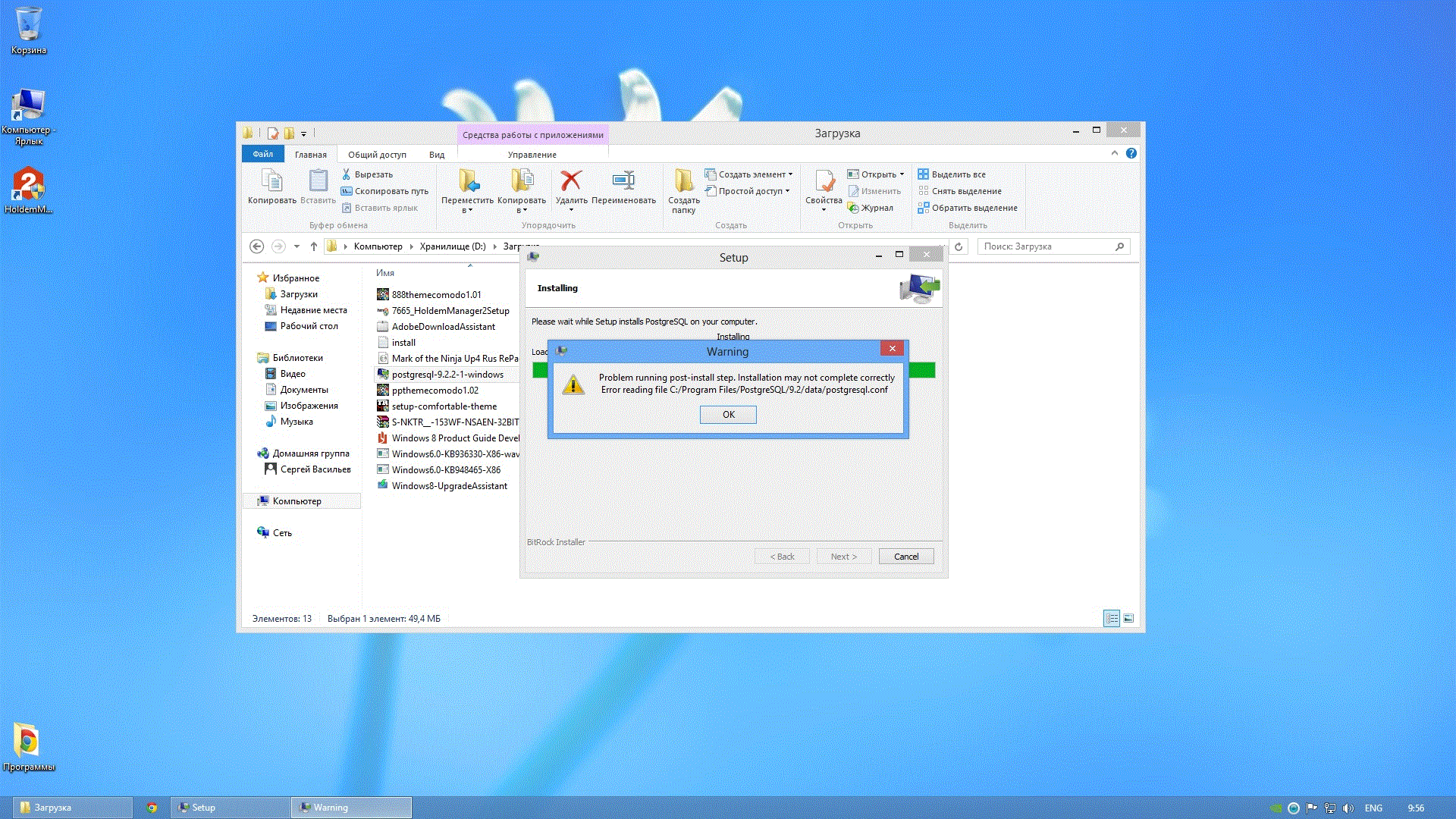Click the up-one-level arrow in Explorer
Viewport: 1456px width, 819px height.
click(313, 246)
